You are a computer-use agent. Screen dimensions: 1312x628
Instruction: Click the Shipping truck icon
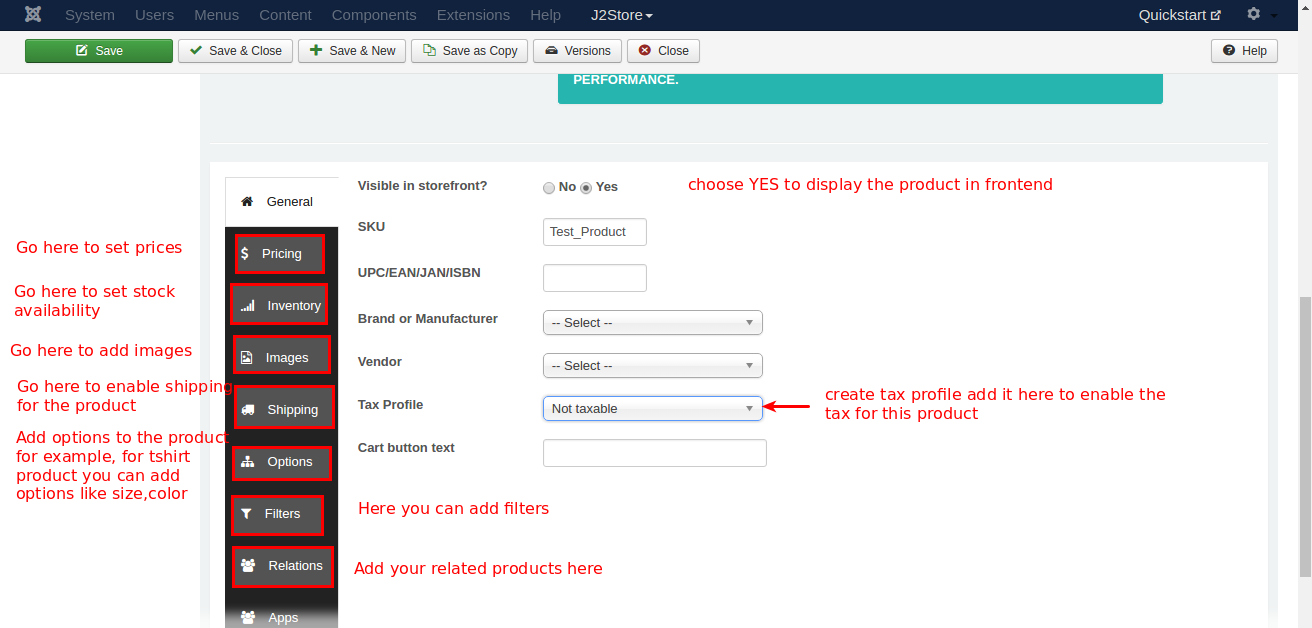[247, 410]
